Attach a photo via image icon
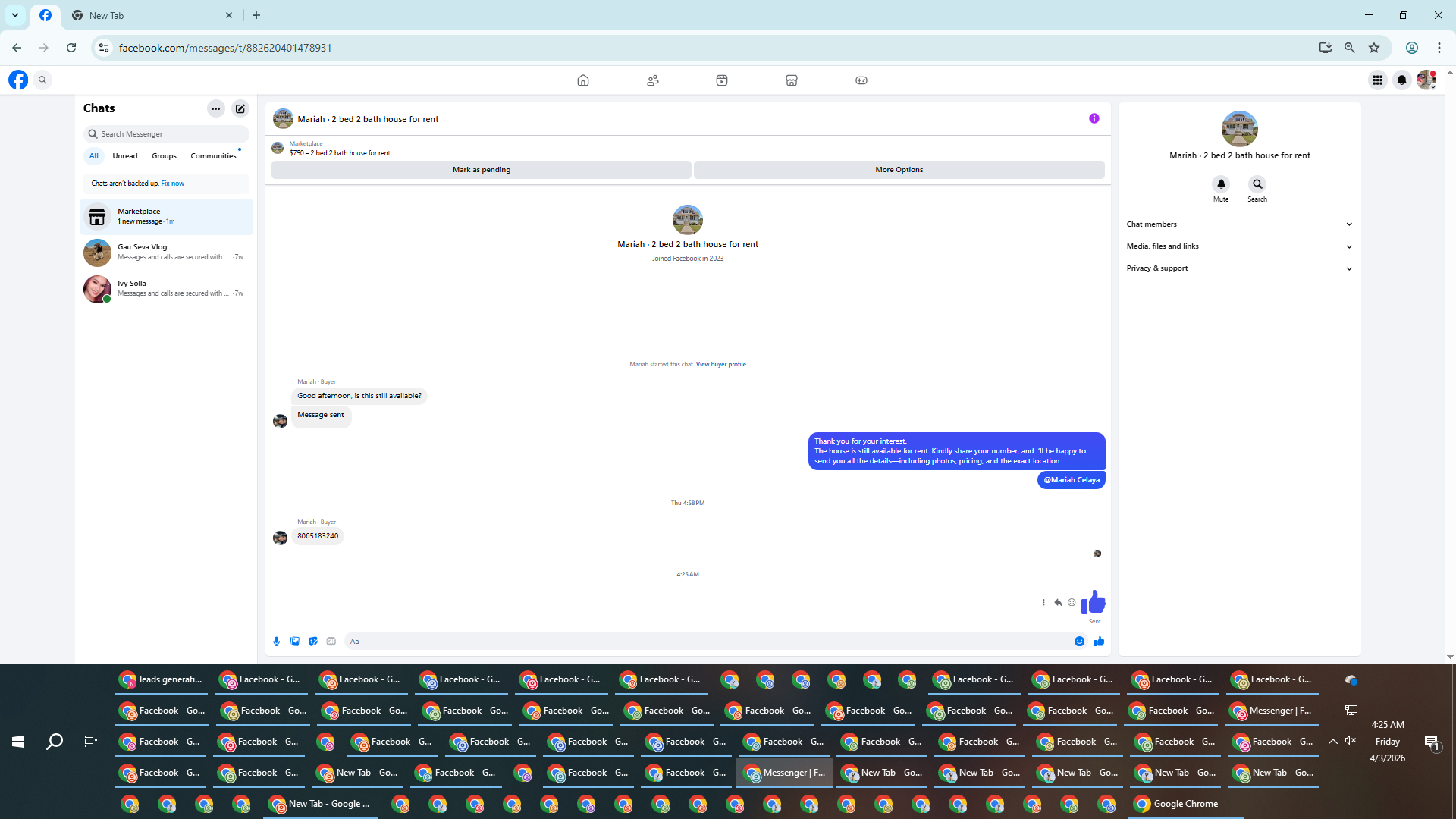The height and width of the screenshot is (819, 1456). pos(295,642)
